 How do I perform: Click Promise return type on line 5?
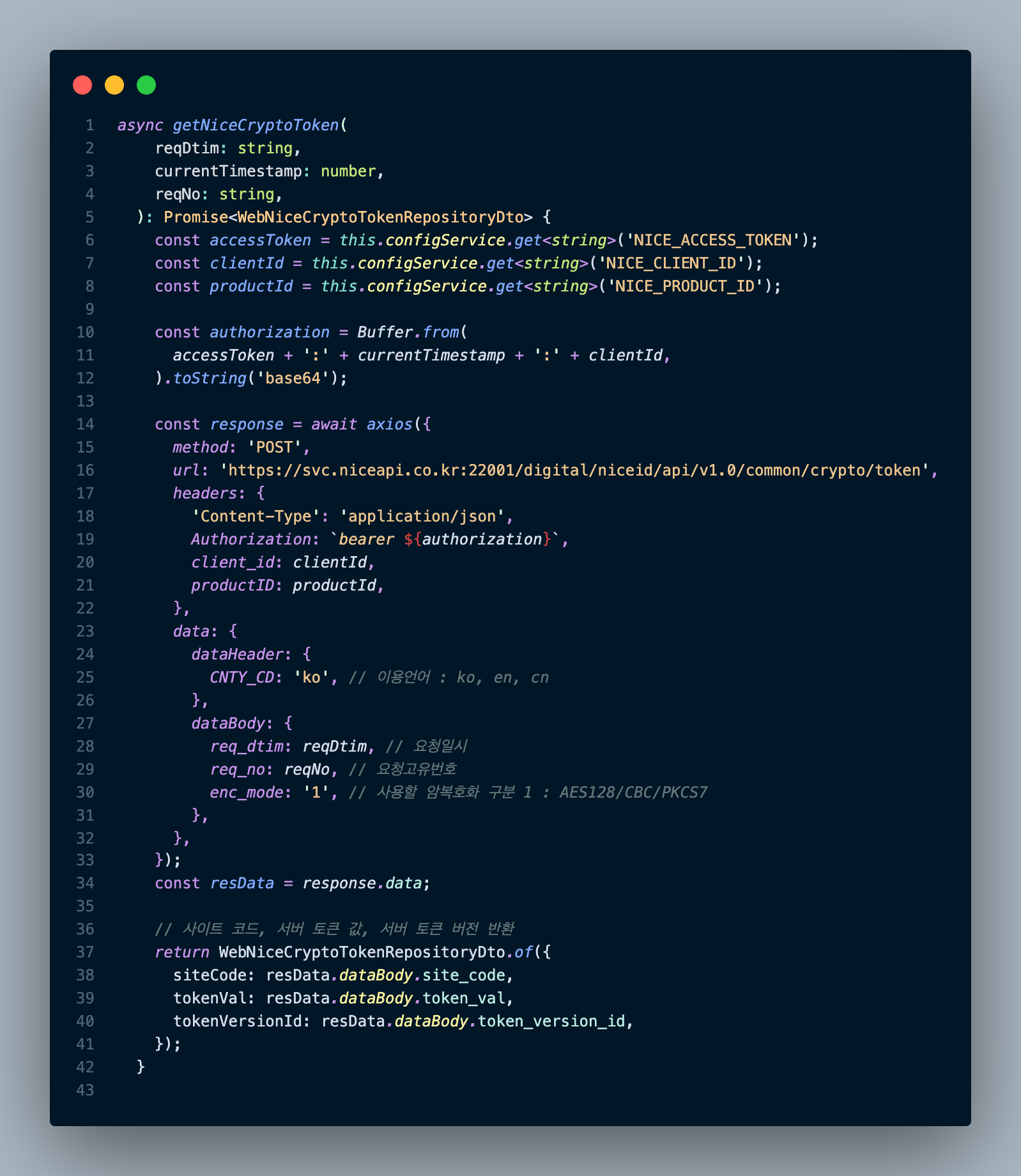pyautogui.click(x=348, y=217)
